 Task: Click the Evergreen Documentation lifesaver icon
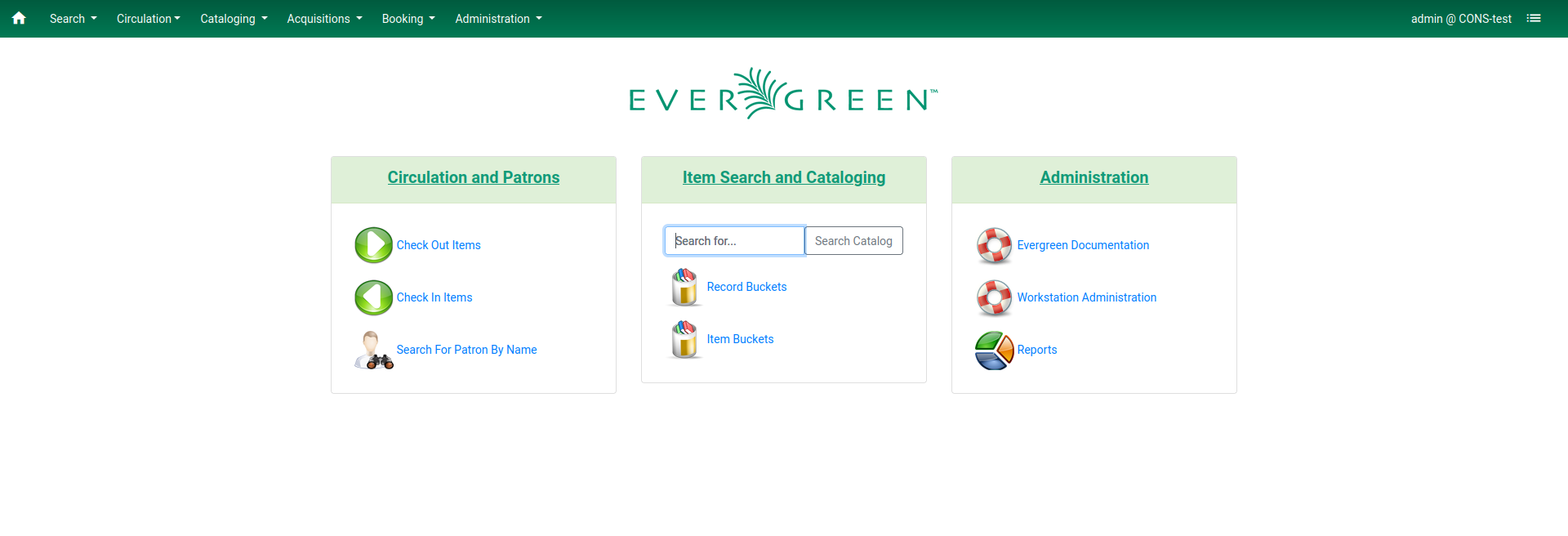coord(994,245)
